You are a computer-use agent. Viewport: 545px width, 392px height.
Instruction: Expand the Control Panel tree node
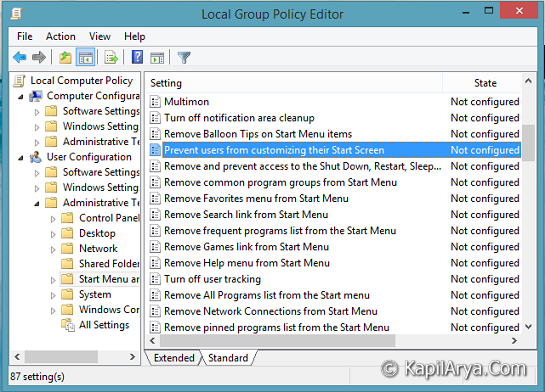point(53,219)
